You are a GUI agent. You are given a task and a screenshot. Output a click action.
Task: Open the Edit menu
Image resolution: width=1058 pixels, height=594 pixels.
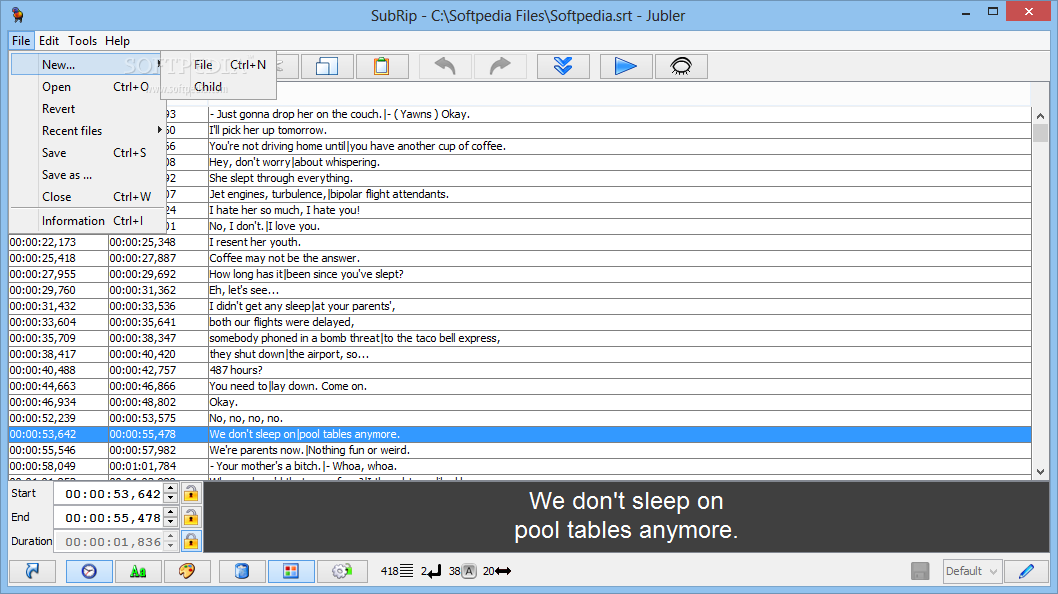(49, 40)
